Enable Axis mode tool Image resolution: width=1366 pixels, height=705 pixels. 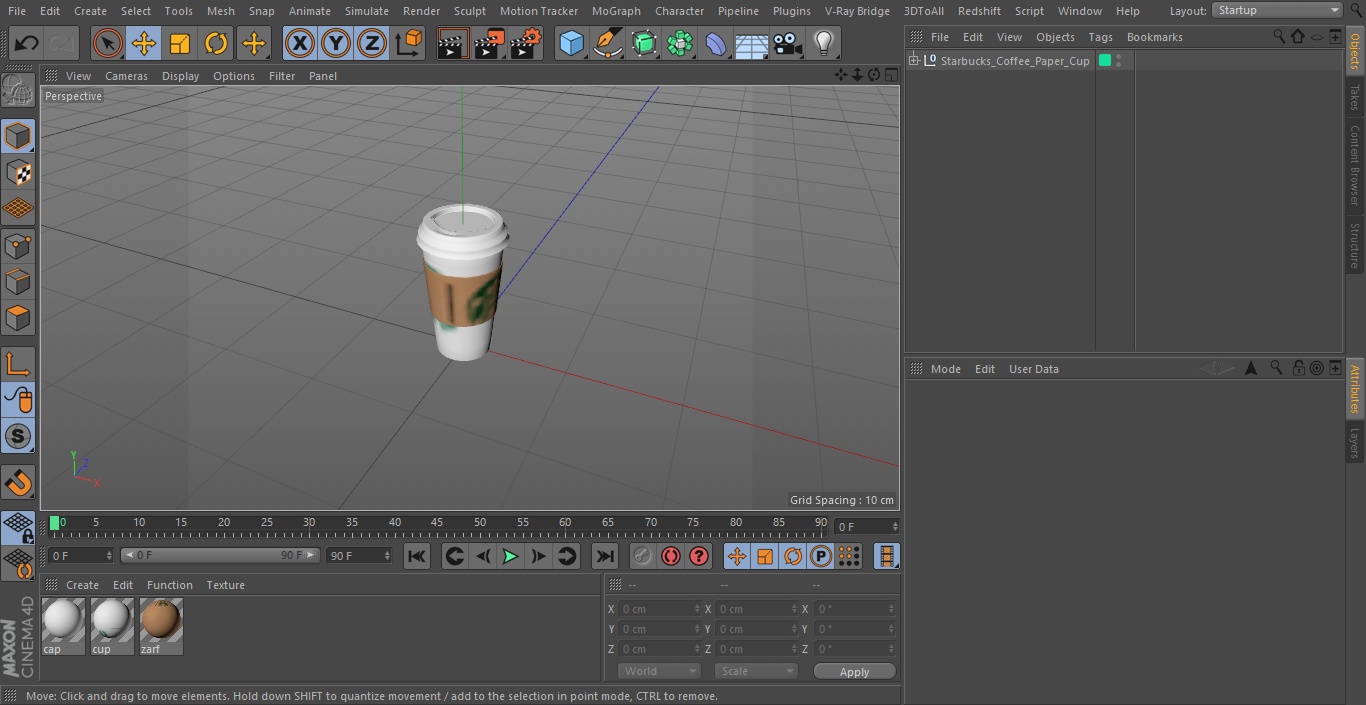click(18, 364)
